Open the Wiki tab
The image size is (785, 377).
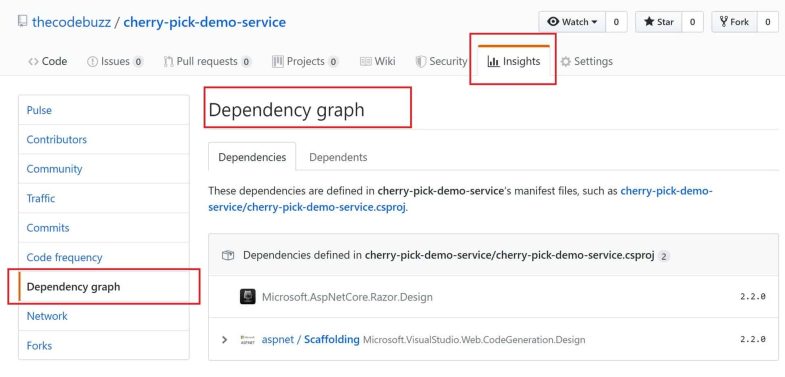pos(377,62)
